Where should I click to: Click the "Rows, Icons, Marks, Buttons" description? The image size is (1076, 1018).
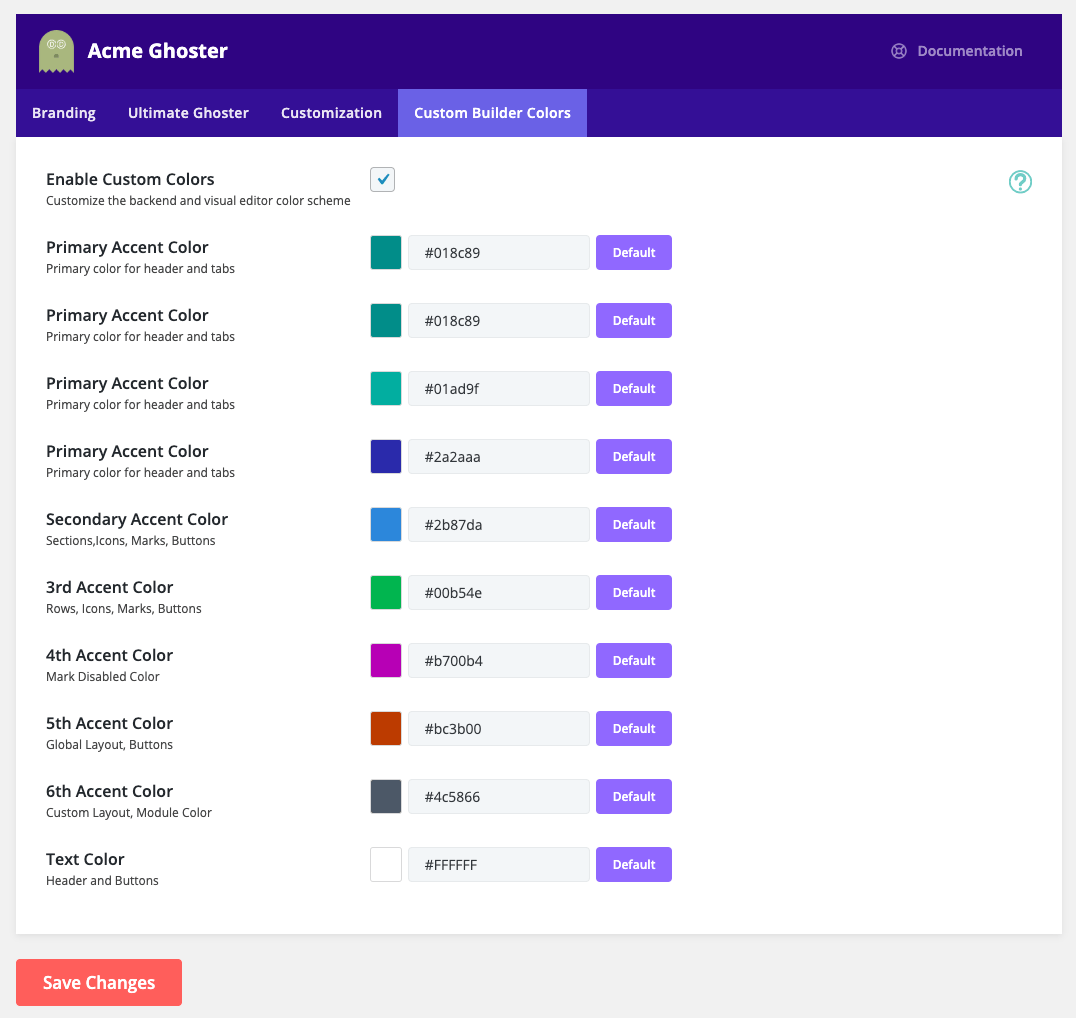pyautogui.click(x=124, y=609)
